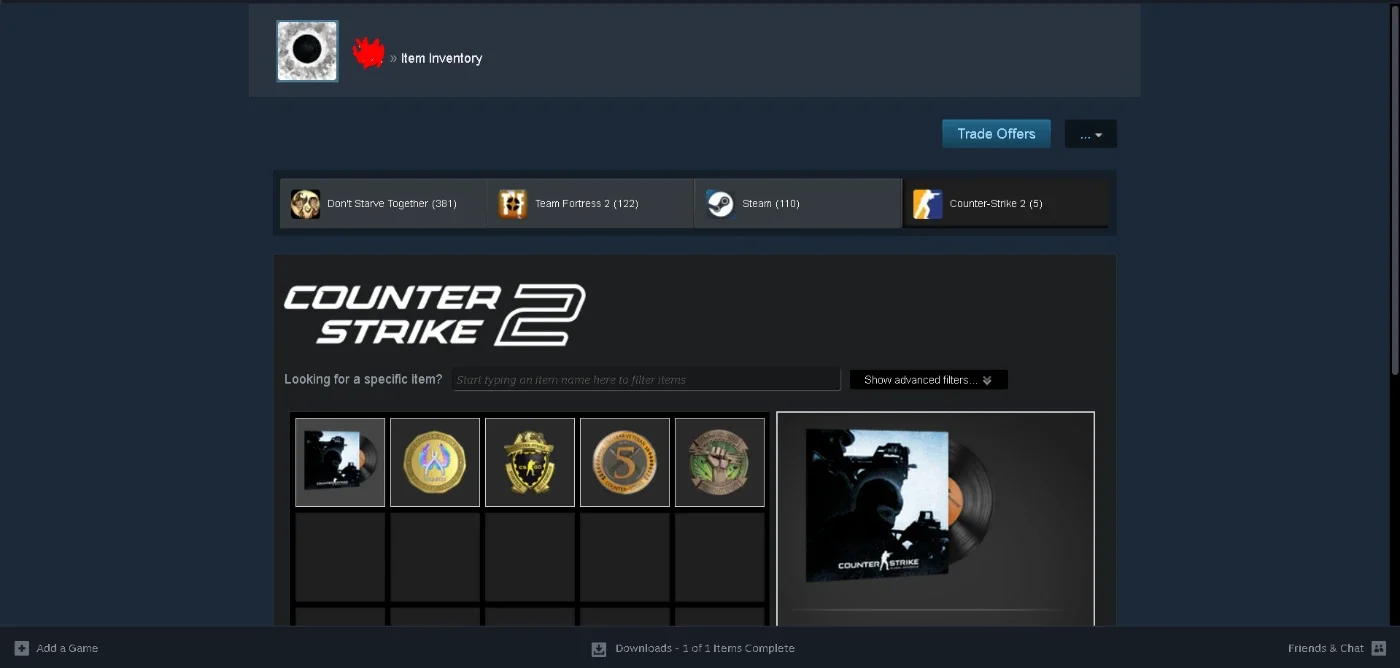Click the 'Looking for a specific item?' label
This screenshot has width=1400, height=668.
click(363, 379)
